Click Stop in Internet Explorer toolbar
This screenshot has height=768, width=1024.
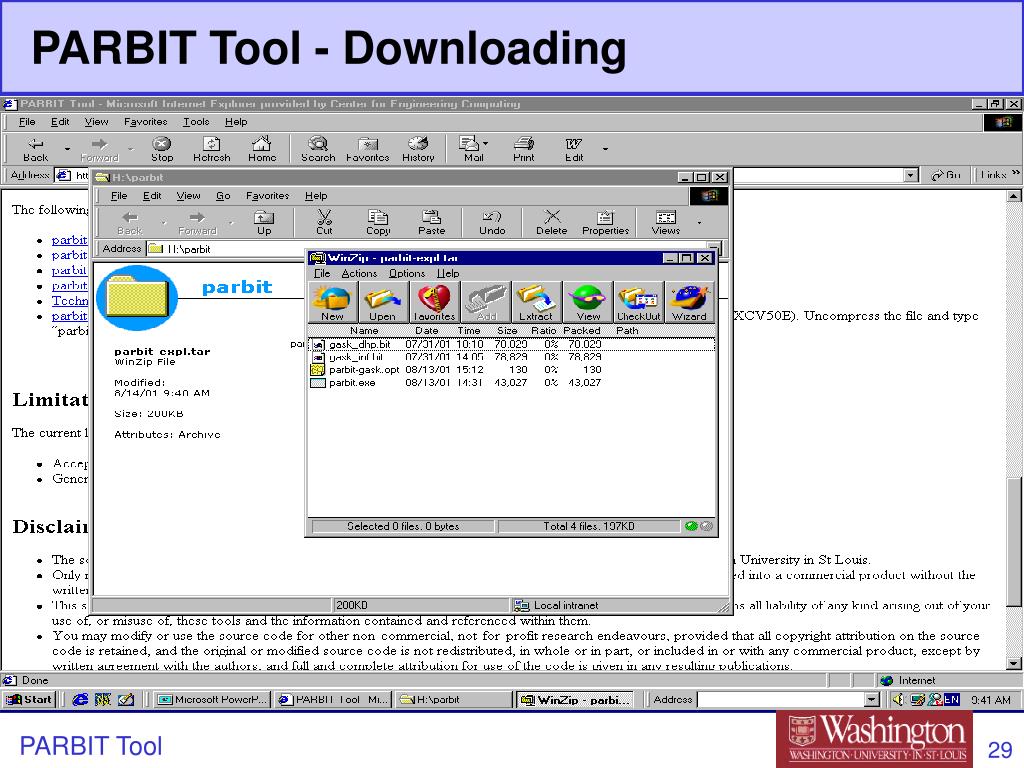point(162,150)
